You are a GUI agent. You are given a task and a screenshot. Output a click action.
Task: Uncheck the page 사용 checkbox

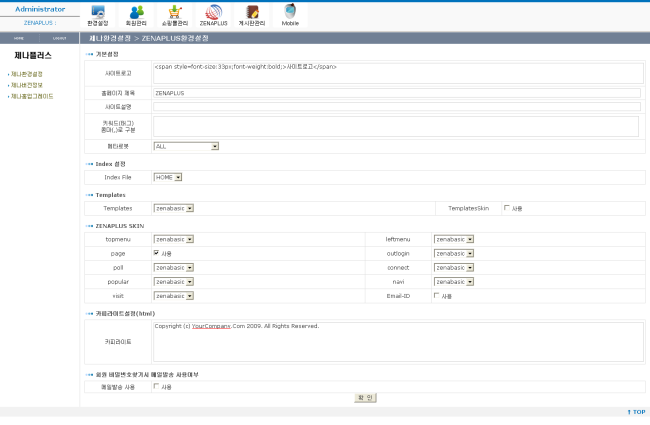157,253
